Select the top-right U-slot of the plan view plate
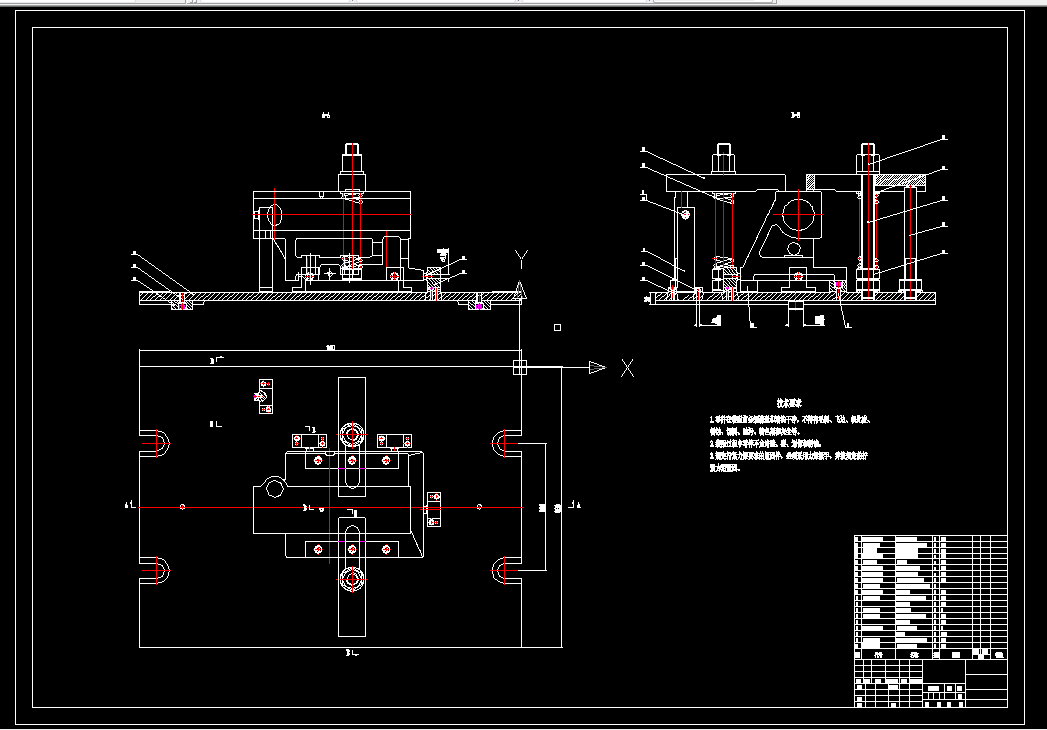The image size is (1047, 730). click(x=507, y=443)
